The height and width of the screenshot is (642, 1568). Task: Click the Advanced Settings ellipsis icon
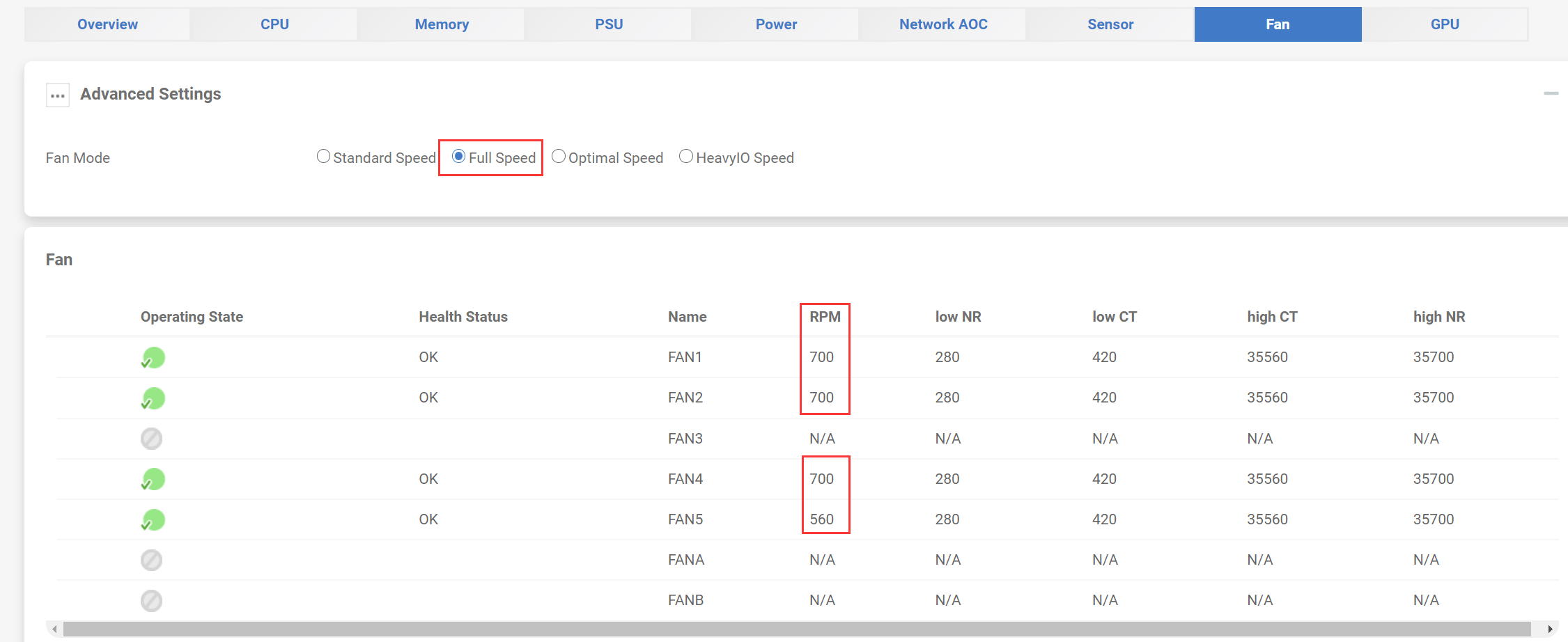[58, 95]
